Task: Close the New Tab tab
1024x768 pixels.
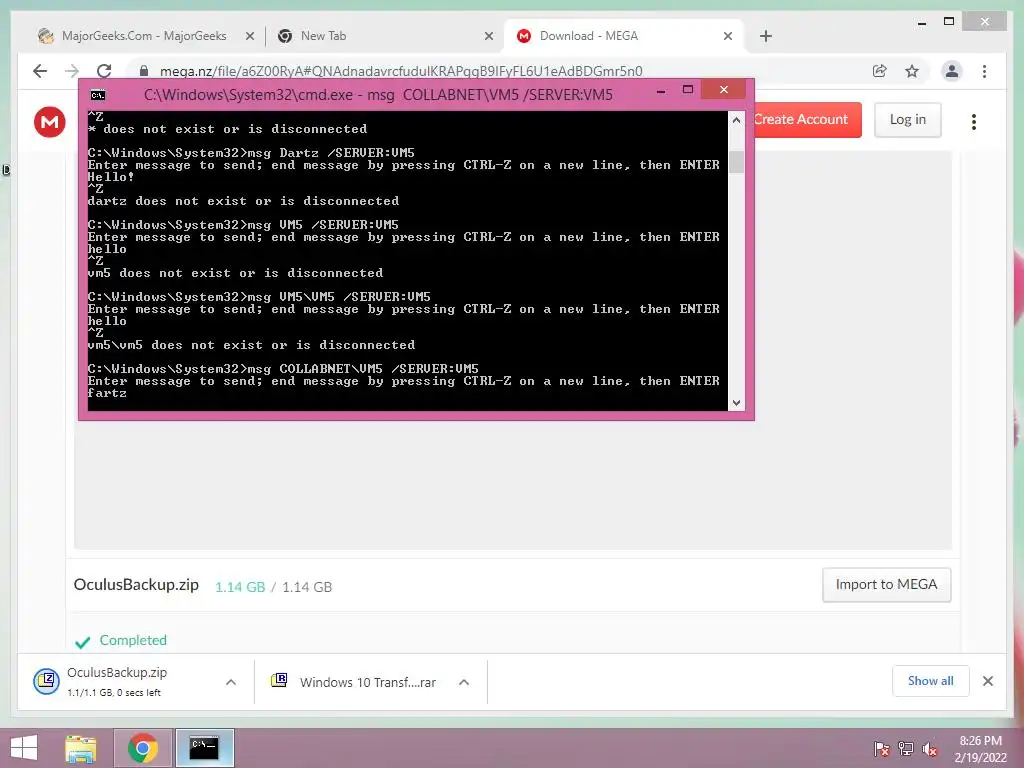Action: [x=488, y=36]
